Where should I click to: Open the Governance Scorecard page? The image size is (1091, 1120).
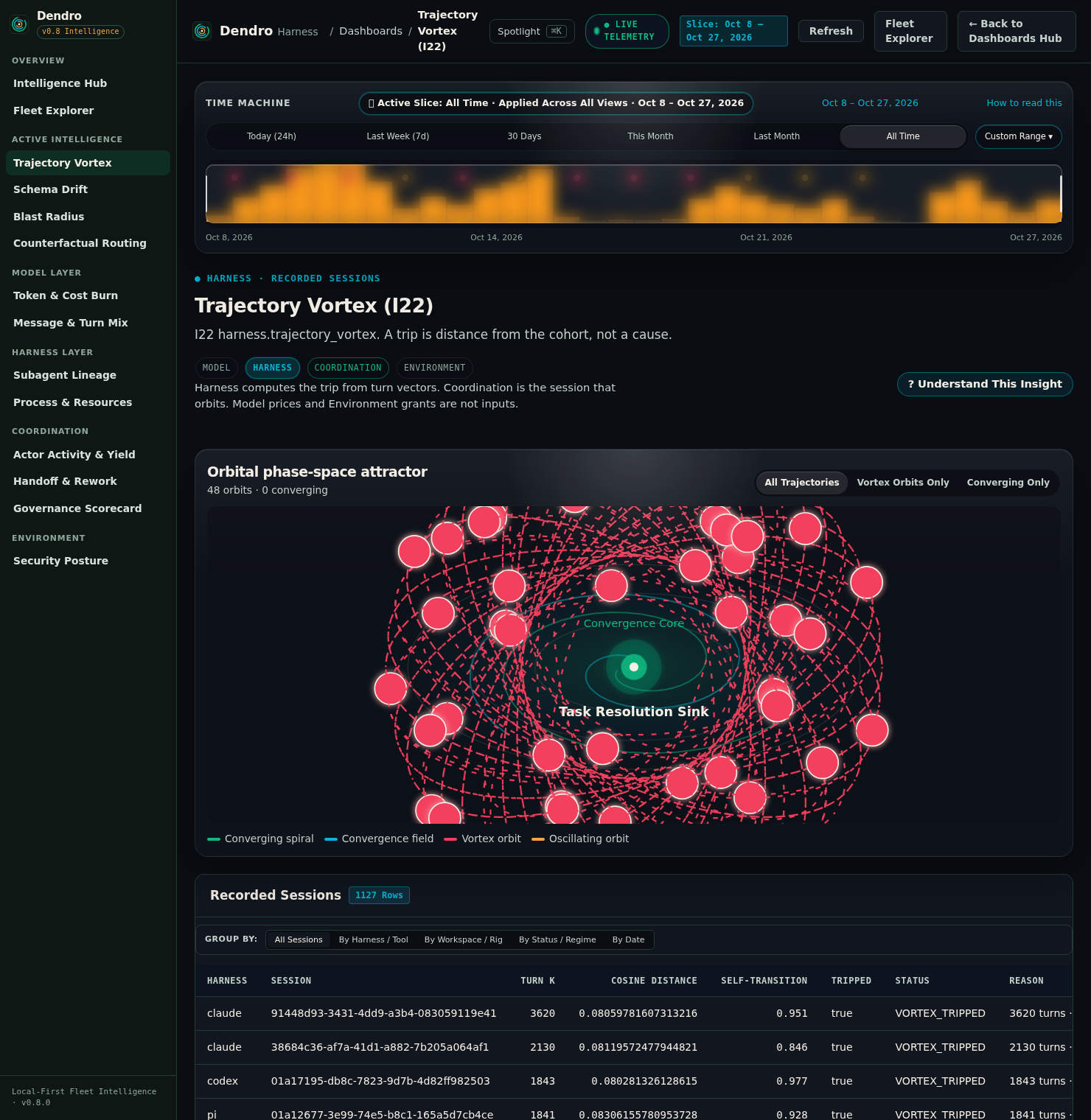point(88,508)
